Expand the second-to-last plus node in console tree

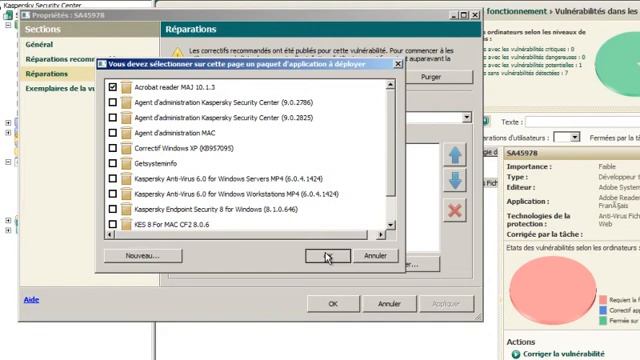pyautogui.click(x=8, y=220)
